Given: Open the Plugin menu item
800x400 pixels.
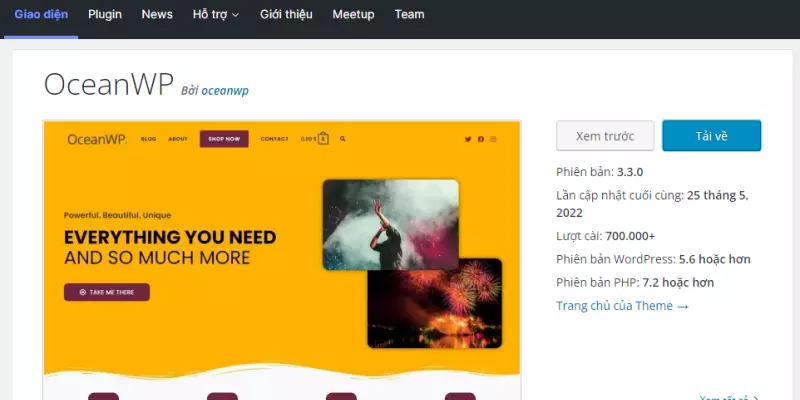Looking at the screenshot, I should point(105,14).
